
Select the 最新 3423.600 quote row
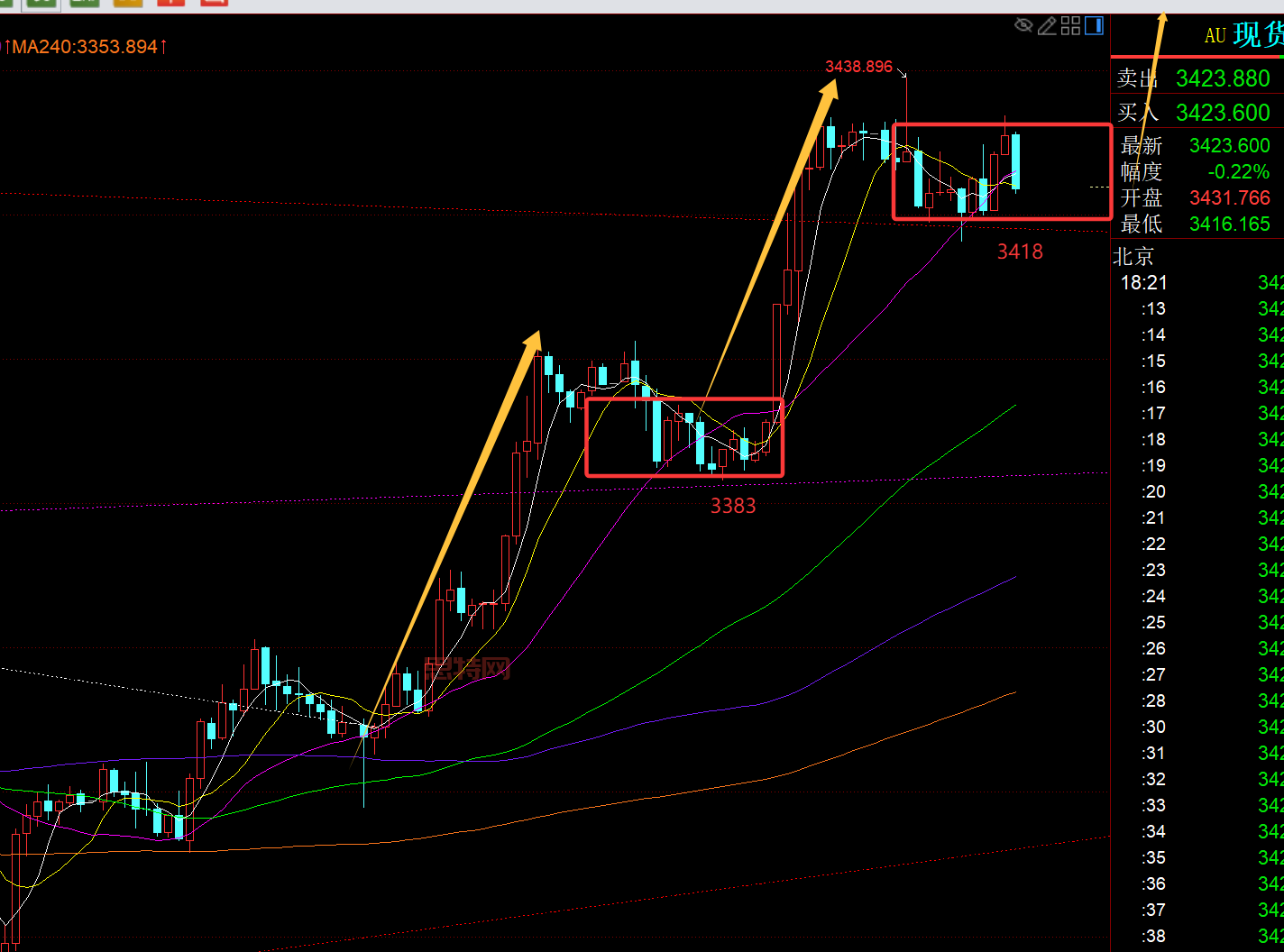coord(1196,145)
